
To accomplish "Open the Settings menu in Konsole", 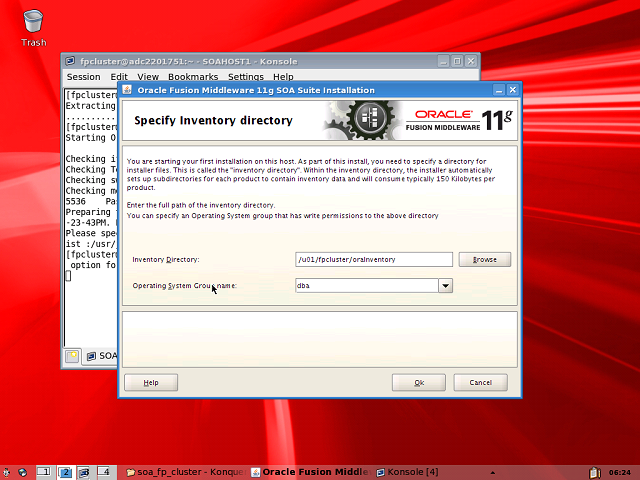I will (246, 77).
